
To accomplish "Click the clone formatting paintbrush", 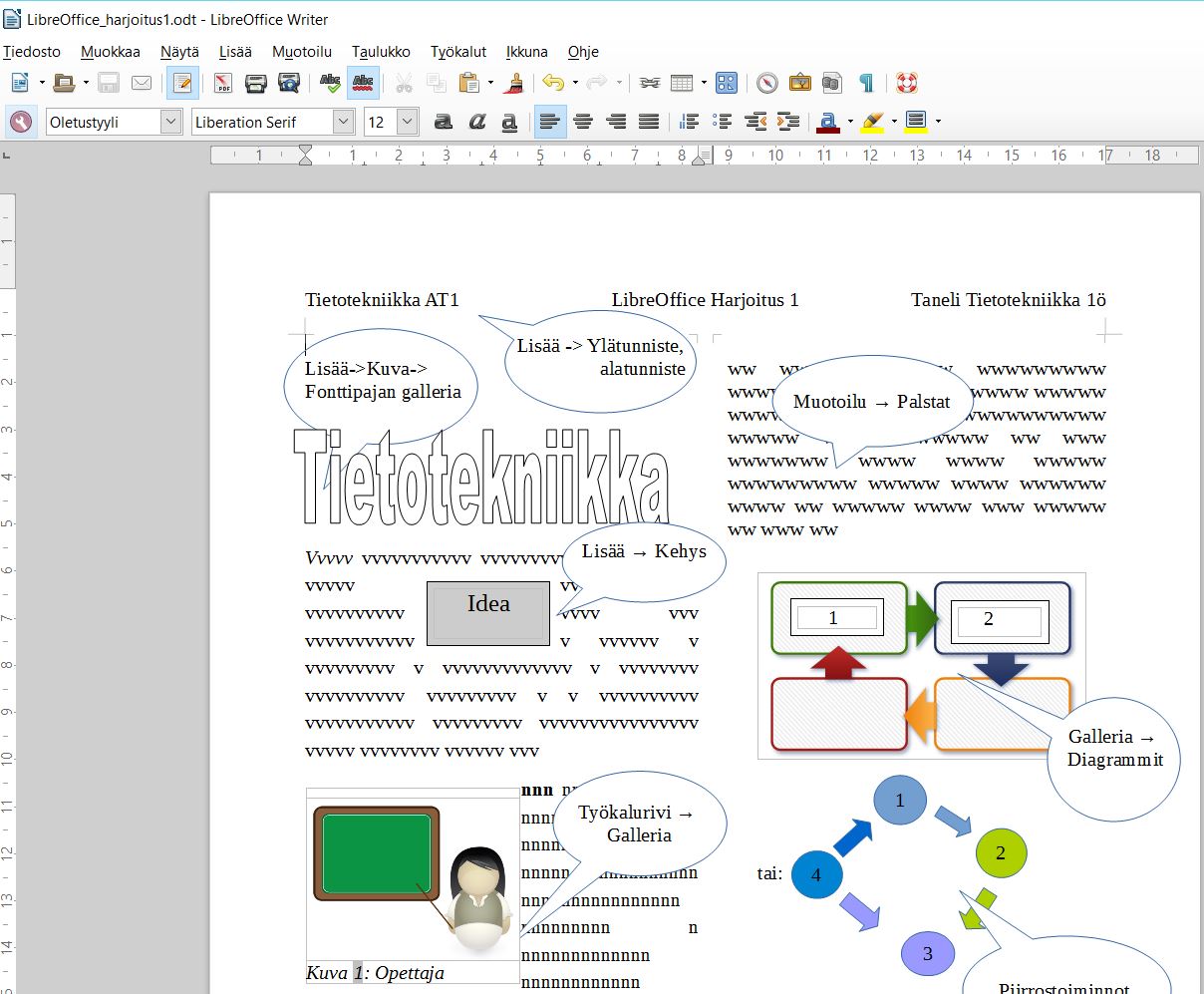I will [x=515, y=83].
